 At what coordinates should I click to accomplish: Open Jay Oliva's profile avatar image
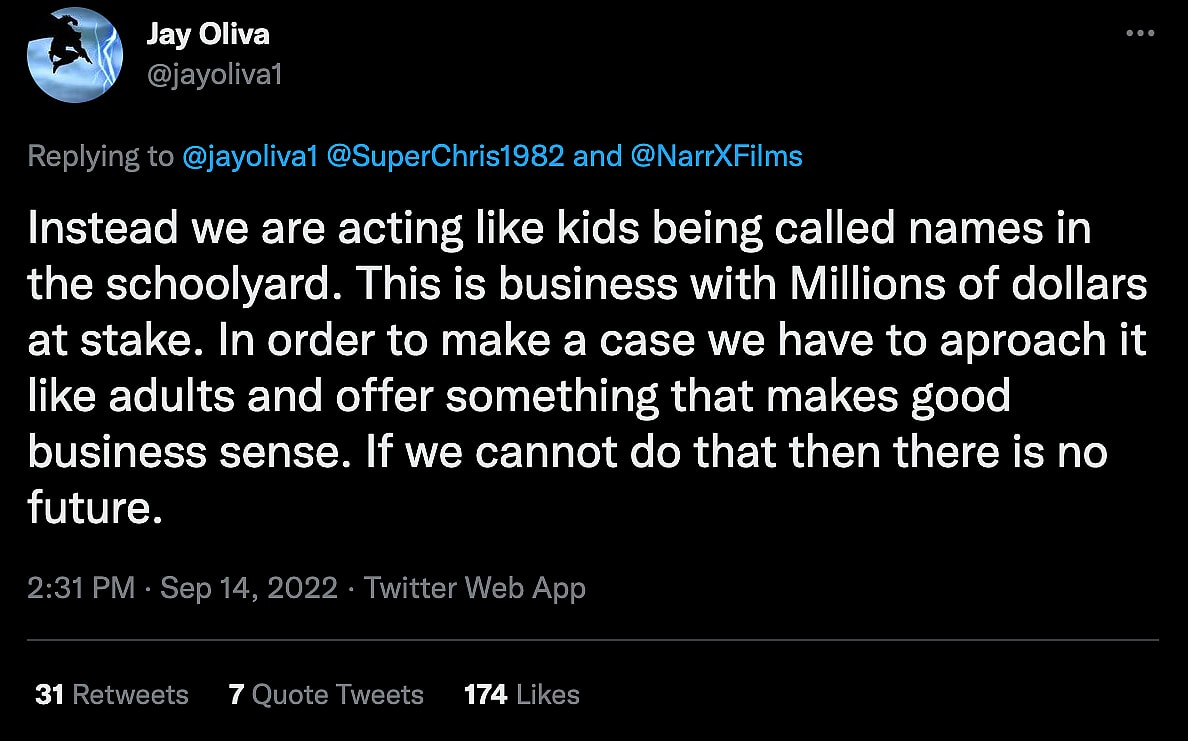(x=73, y=57)
